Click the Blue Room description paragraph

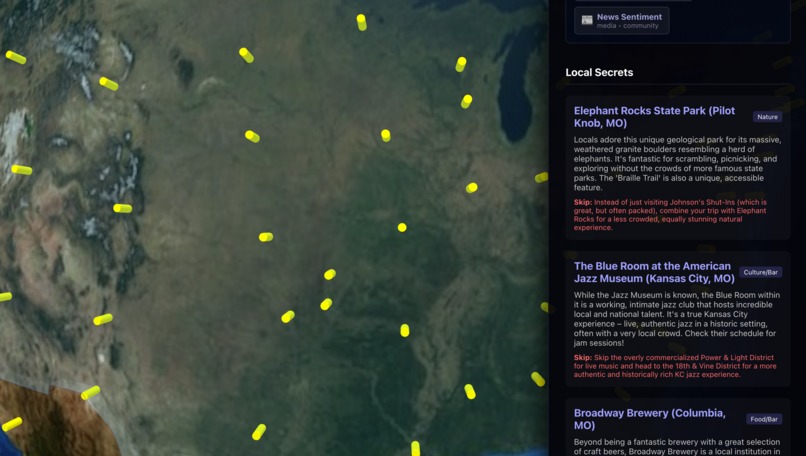pos(676,319)
